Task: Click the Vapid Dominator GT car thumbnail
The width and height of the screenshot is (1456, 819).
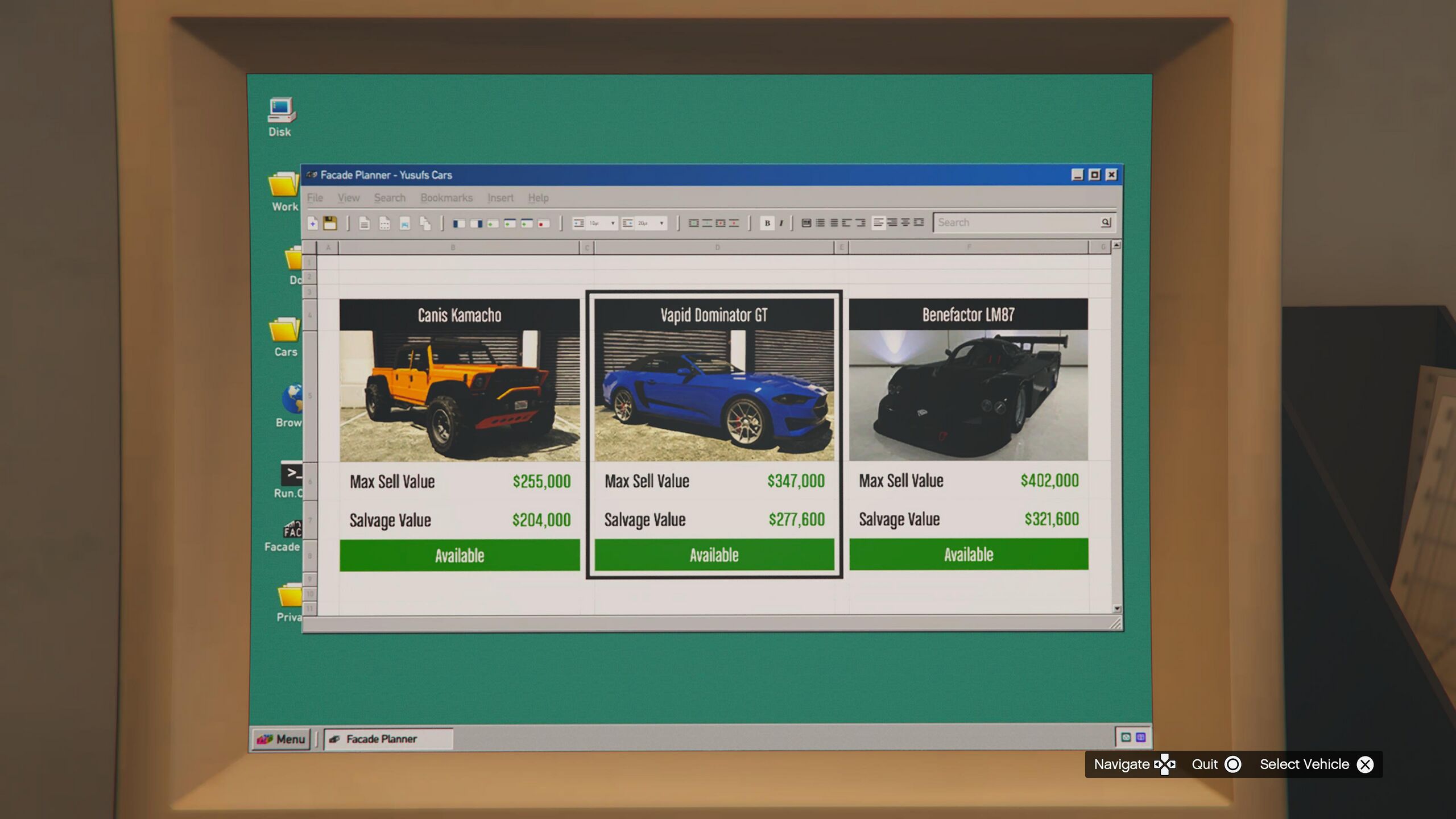Action: (714, 395)
